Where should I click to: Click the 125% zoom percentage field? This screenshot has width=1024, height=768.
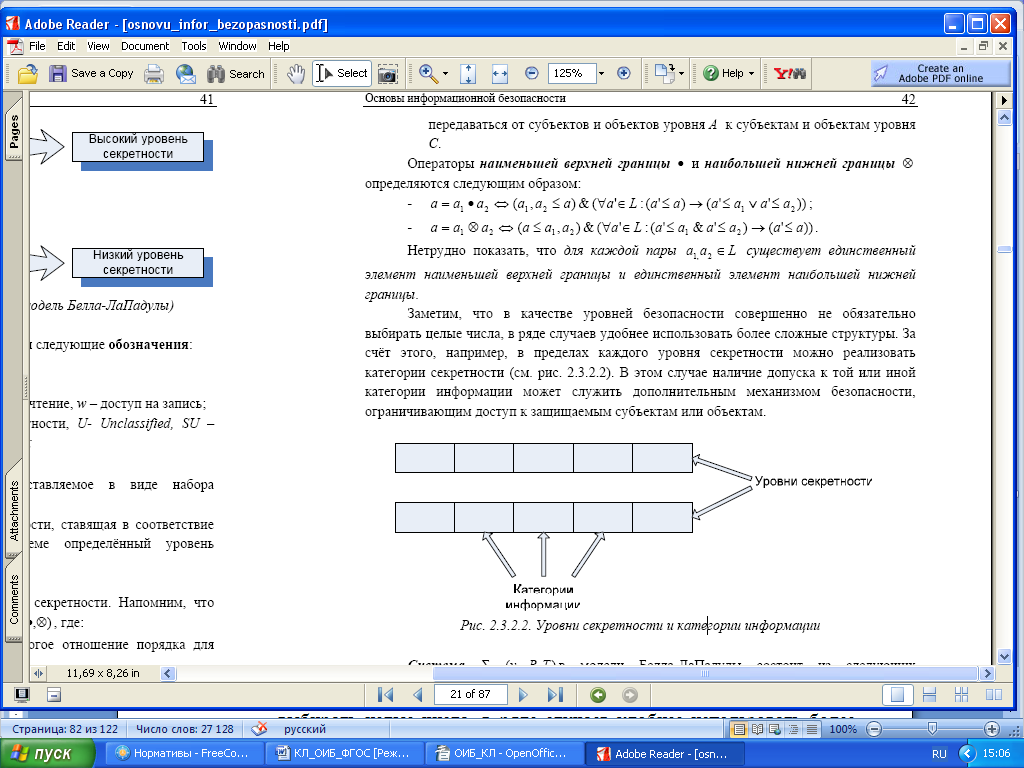(x=572, y=73)
